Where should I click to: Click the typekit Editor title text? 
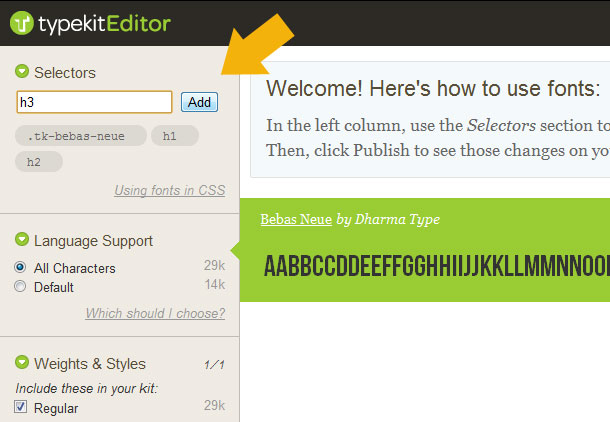(x=104, y=23)
